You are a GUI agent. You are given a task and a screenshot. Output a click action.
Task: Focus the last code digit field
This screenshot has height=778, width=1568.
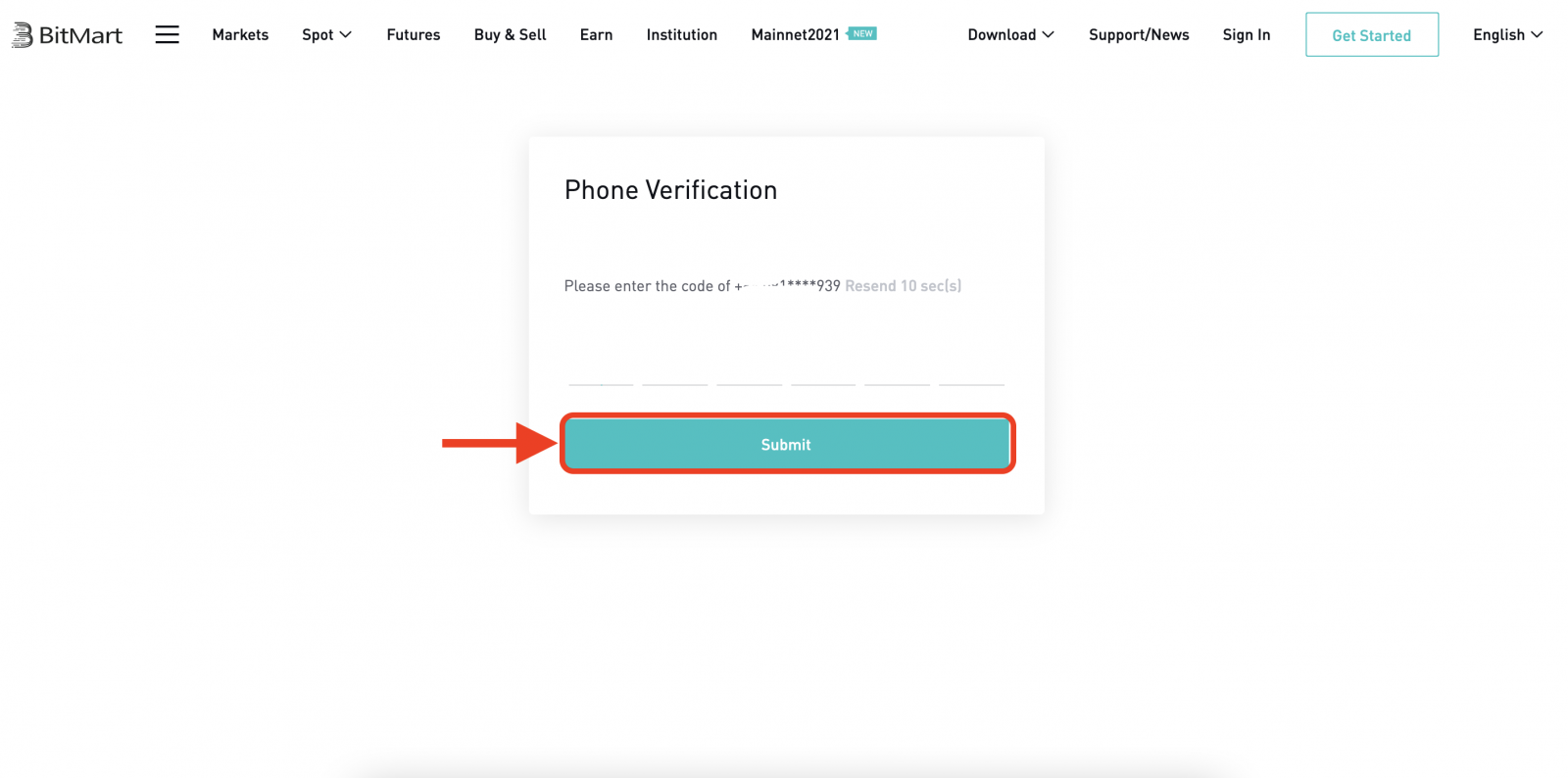click(972, 368)
